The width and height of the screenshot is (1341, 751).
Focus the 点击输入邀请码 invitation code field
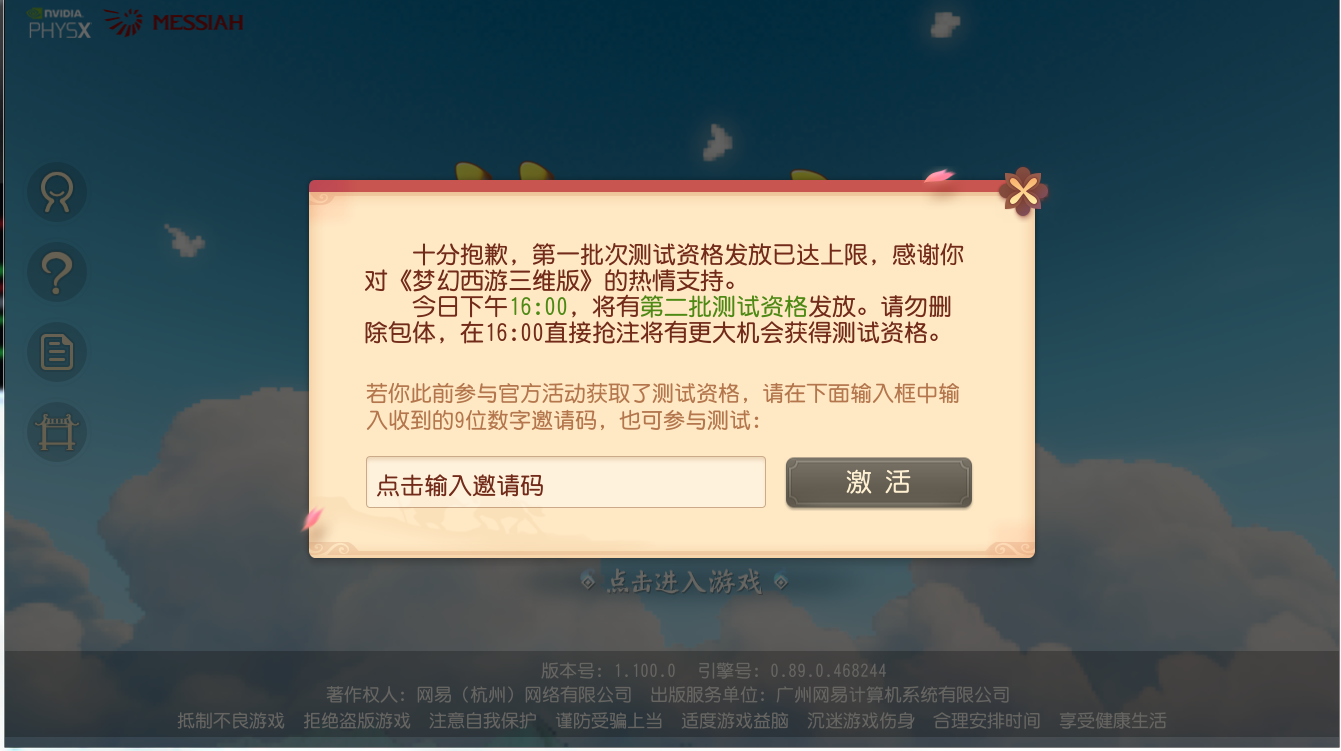coord(566,483)
